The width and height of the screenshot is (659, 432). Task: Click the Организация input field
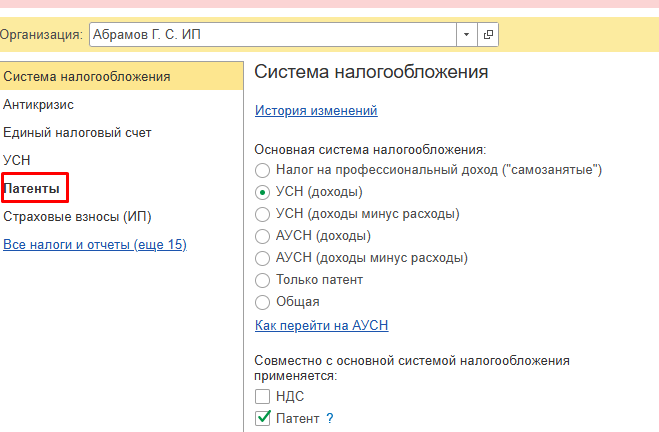(x=273, y=34)
